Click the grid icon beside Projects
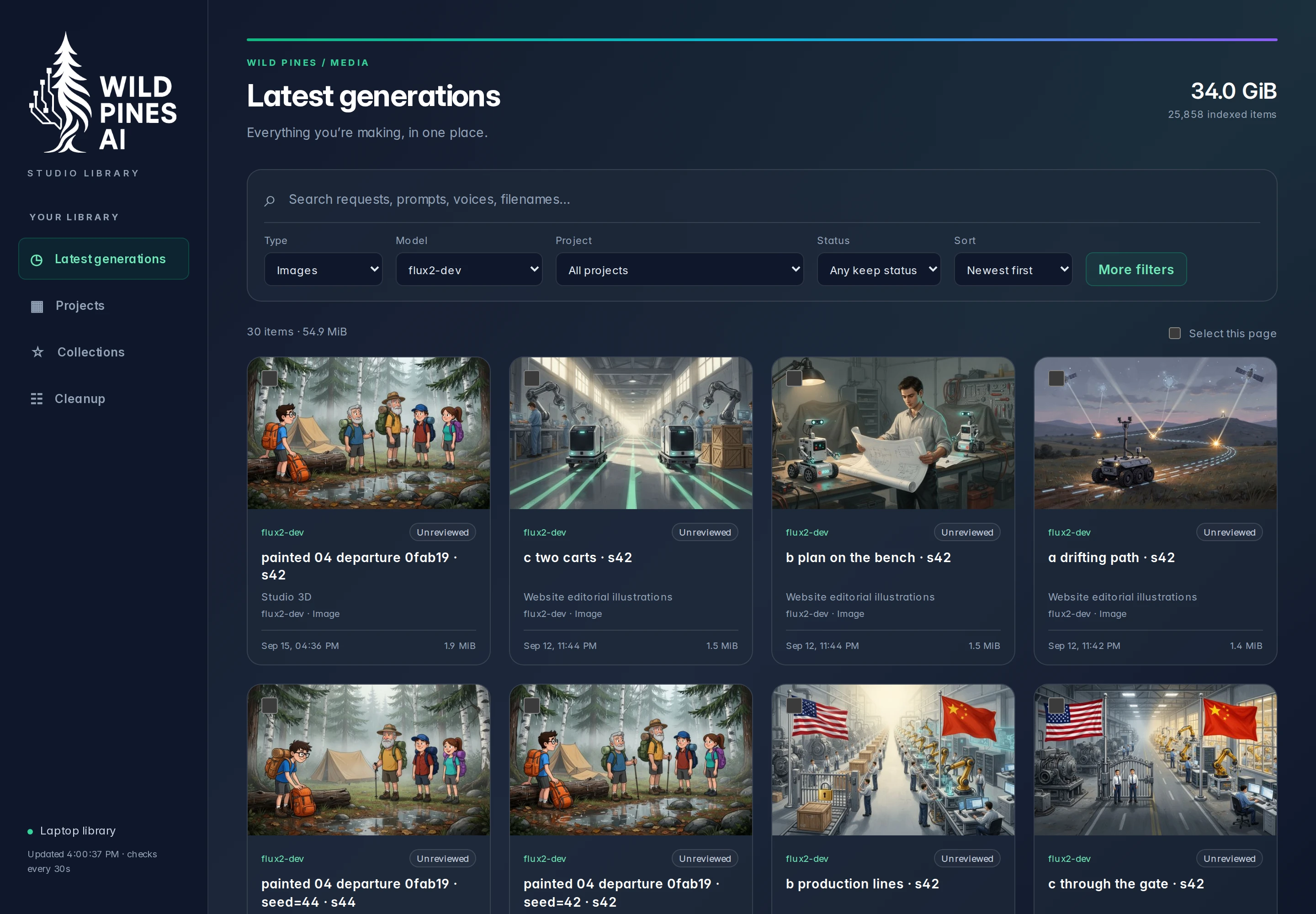The width and height of the screenshot is (1316, 914). (37, 306)
